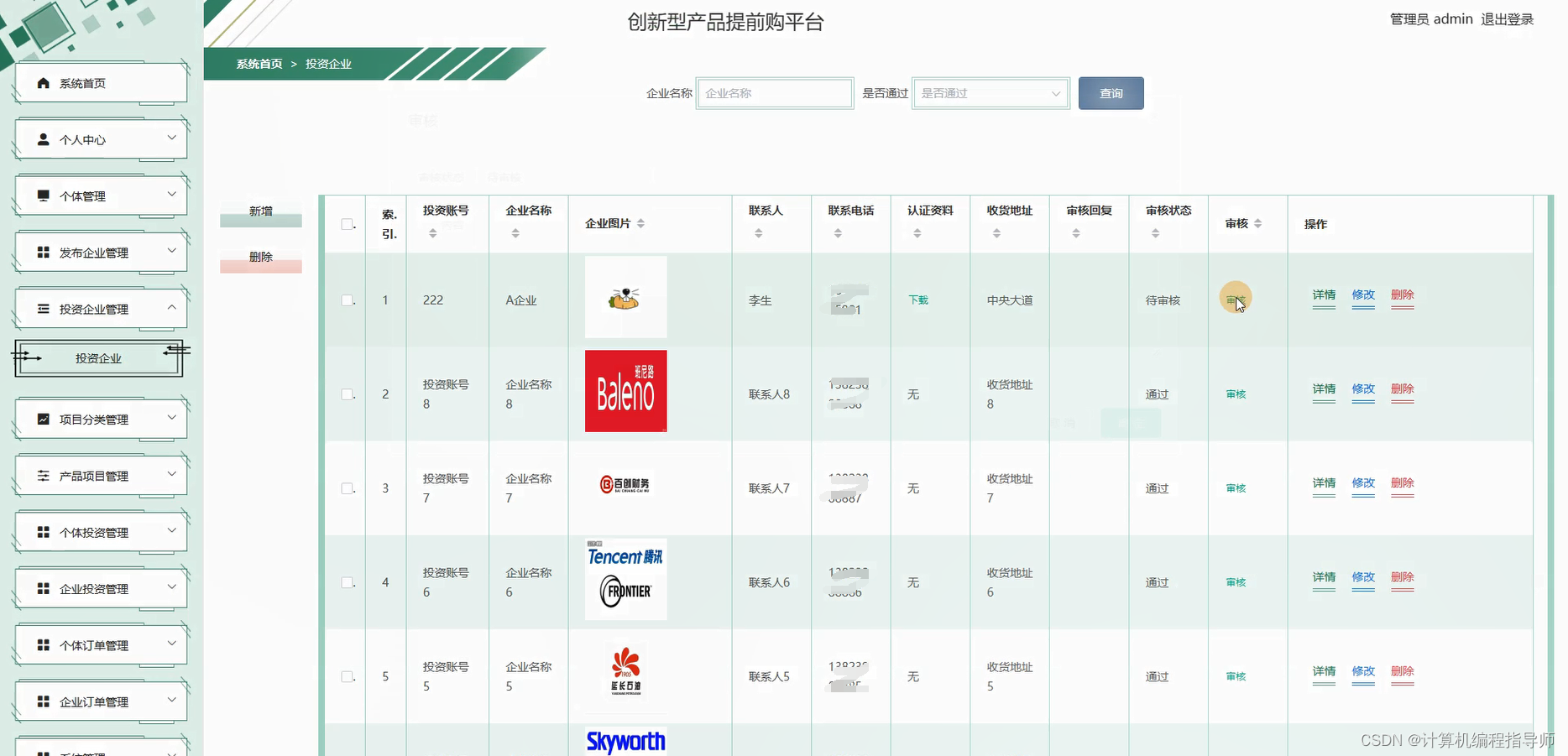Expand the 个体投资管理 menu chevron
The width and height of the screenshot is (1568, 756).
[171, 529]
